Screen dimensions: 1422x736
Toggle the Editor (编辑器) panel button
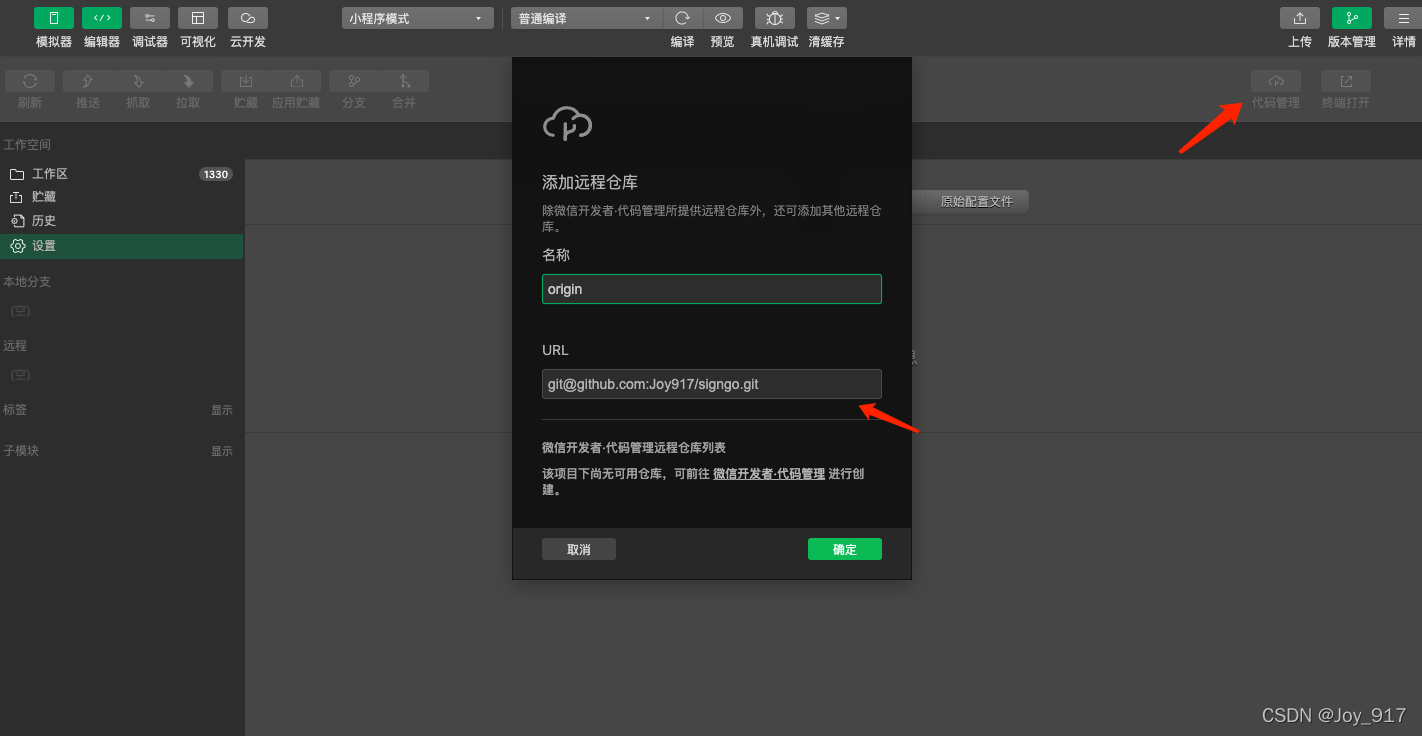click(x=102, y=18)
